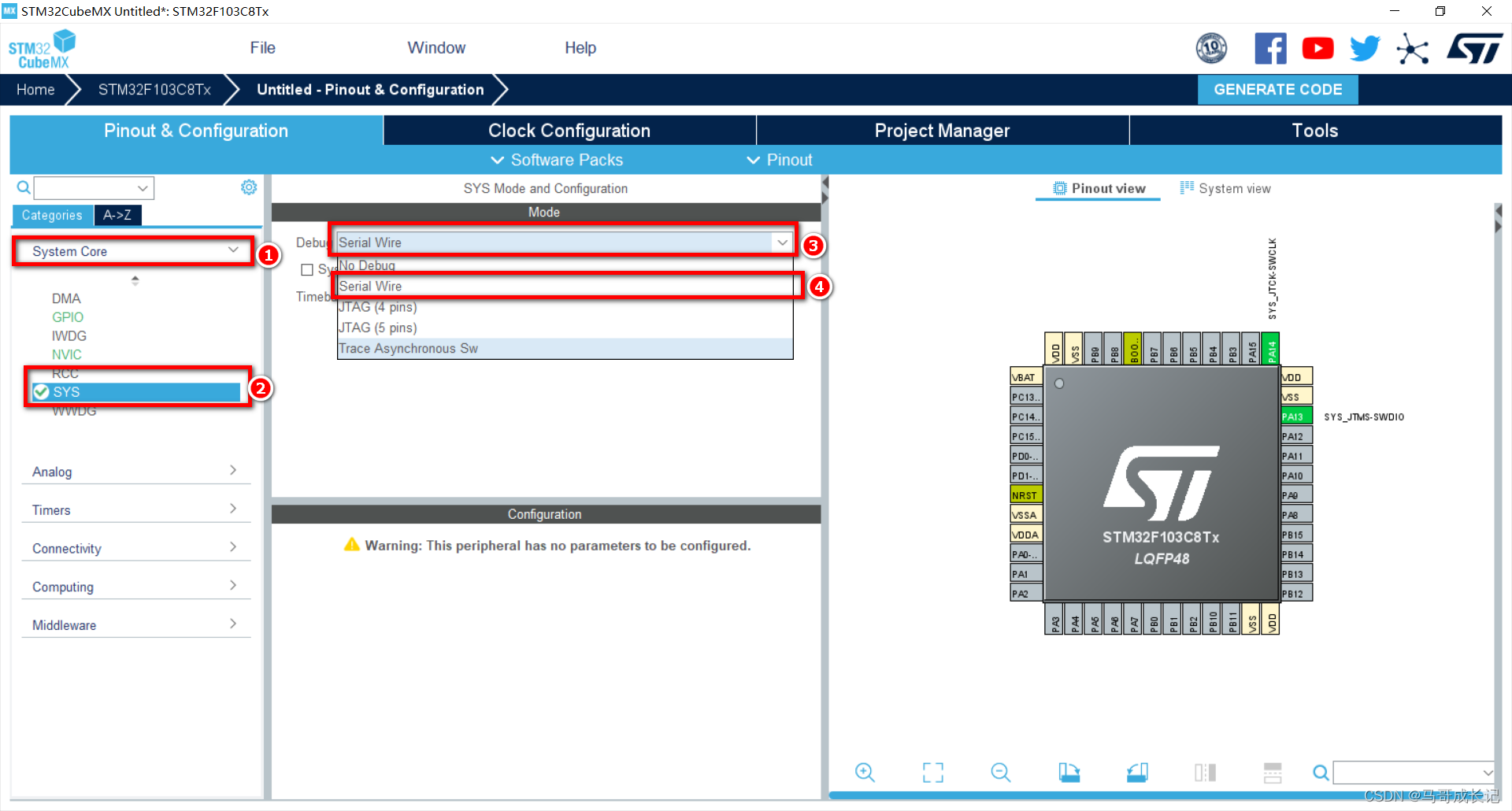Open the pin search combo box
Viewport: 1512px width, 811px height.
(1413, 772)
